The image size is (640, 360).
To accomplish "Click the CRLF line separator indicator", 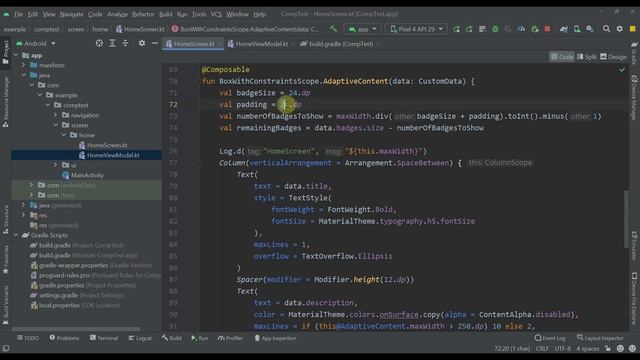I will [542, 349].
